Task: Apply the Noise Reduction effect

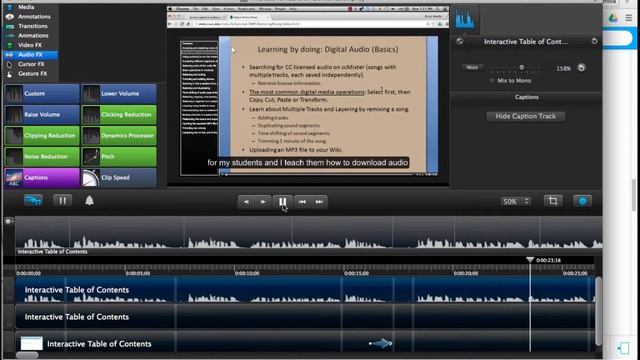Action: 42,157
